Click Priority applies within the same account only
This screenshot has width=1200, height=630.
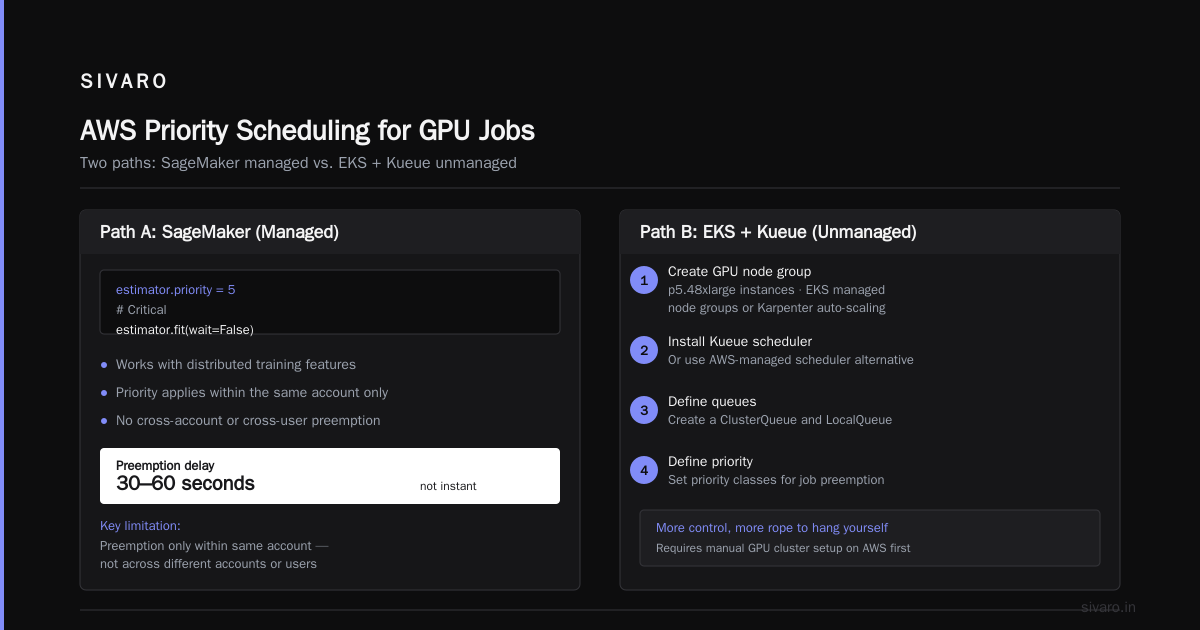coord(252,393)
